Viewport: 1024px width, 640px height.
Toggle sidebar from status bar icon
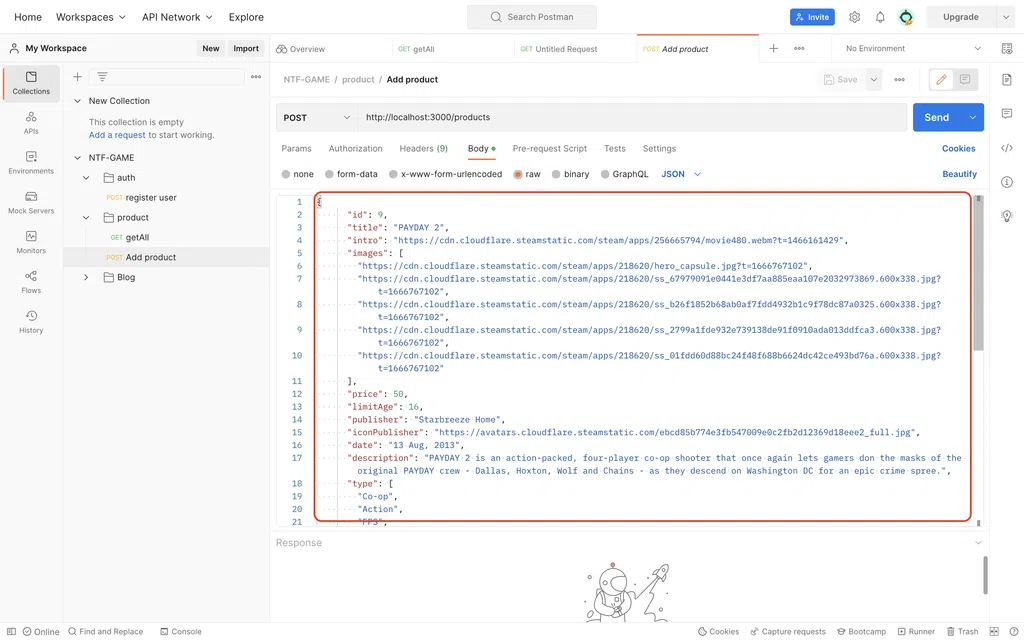[x=11, y=632]
